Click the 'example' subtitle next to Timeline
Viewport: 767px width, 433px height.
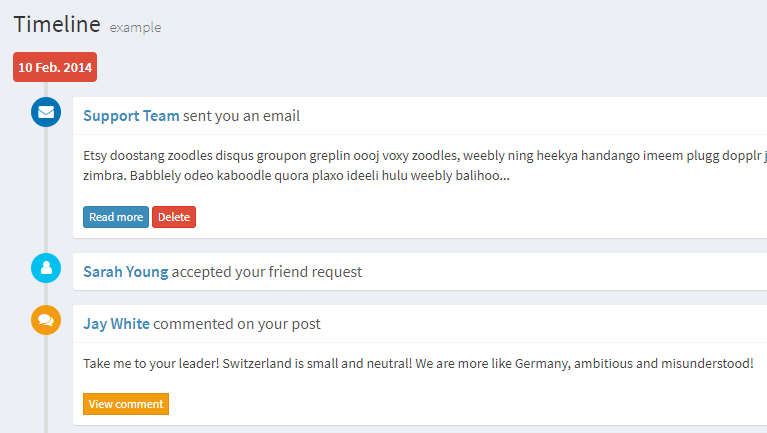[x=135, y=27]
